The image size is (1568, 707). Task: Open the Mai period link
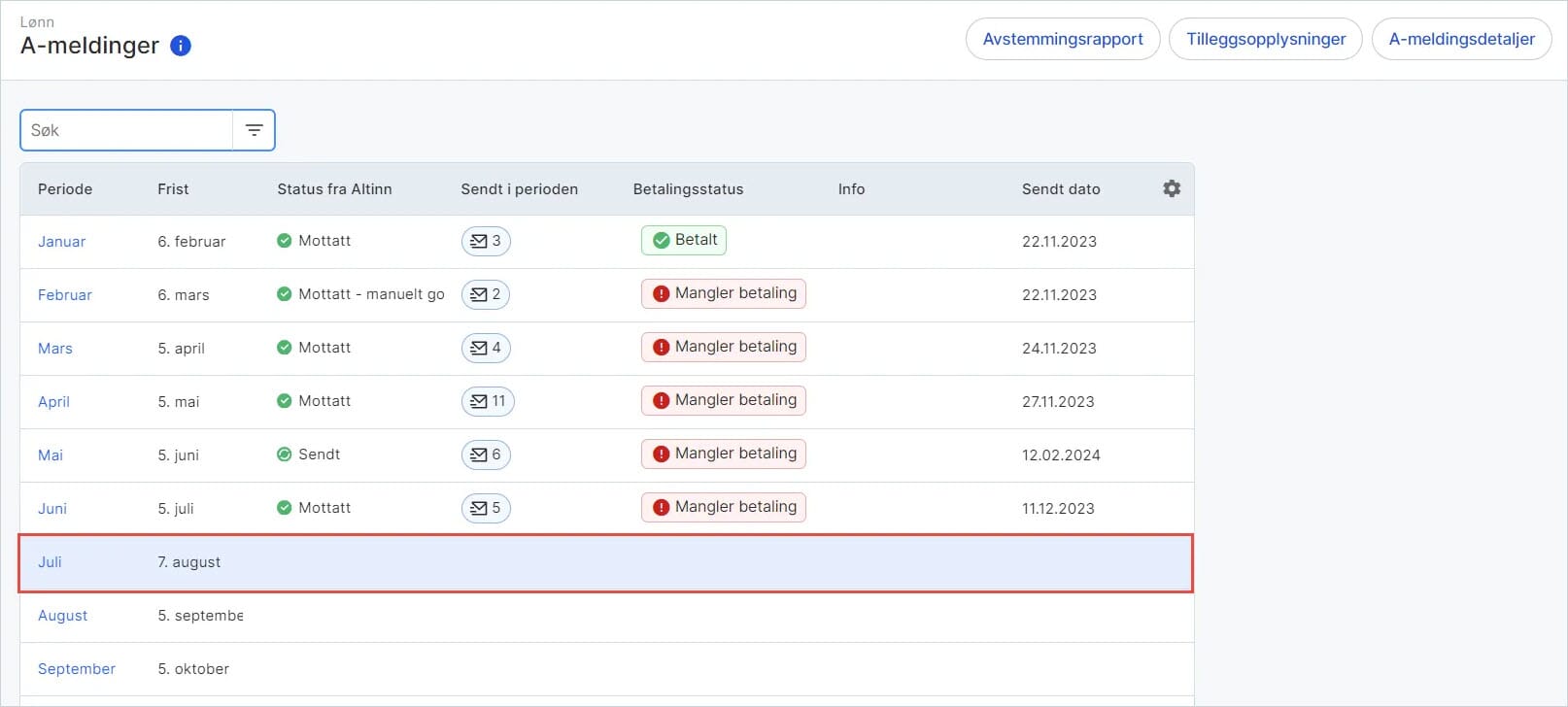click(51, 455)
